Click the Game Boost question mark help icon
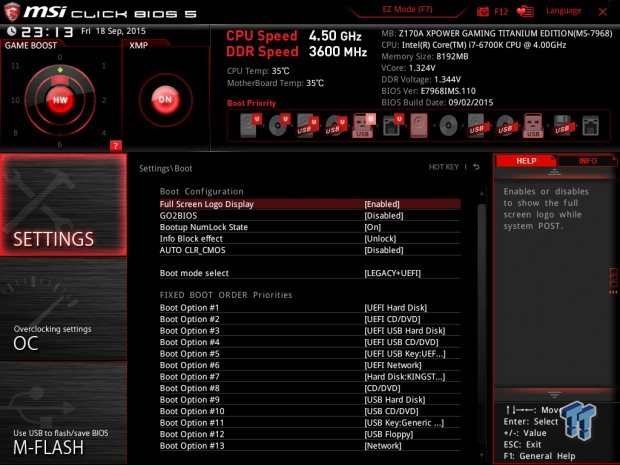This screenshot has width=620, height=465. coord(115,146)
